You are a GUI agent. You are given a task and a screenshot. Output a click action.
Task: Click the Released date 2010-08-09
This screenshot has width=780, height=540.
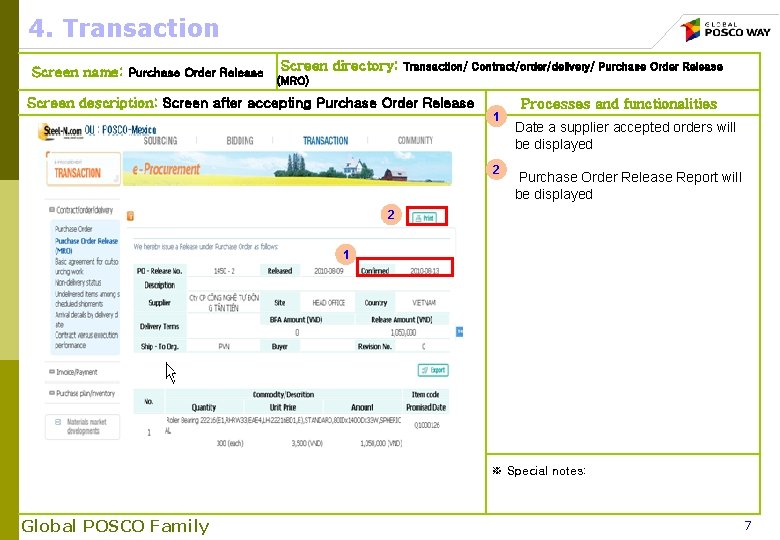(x=329, y=271)
